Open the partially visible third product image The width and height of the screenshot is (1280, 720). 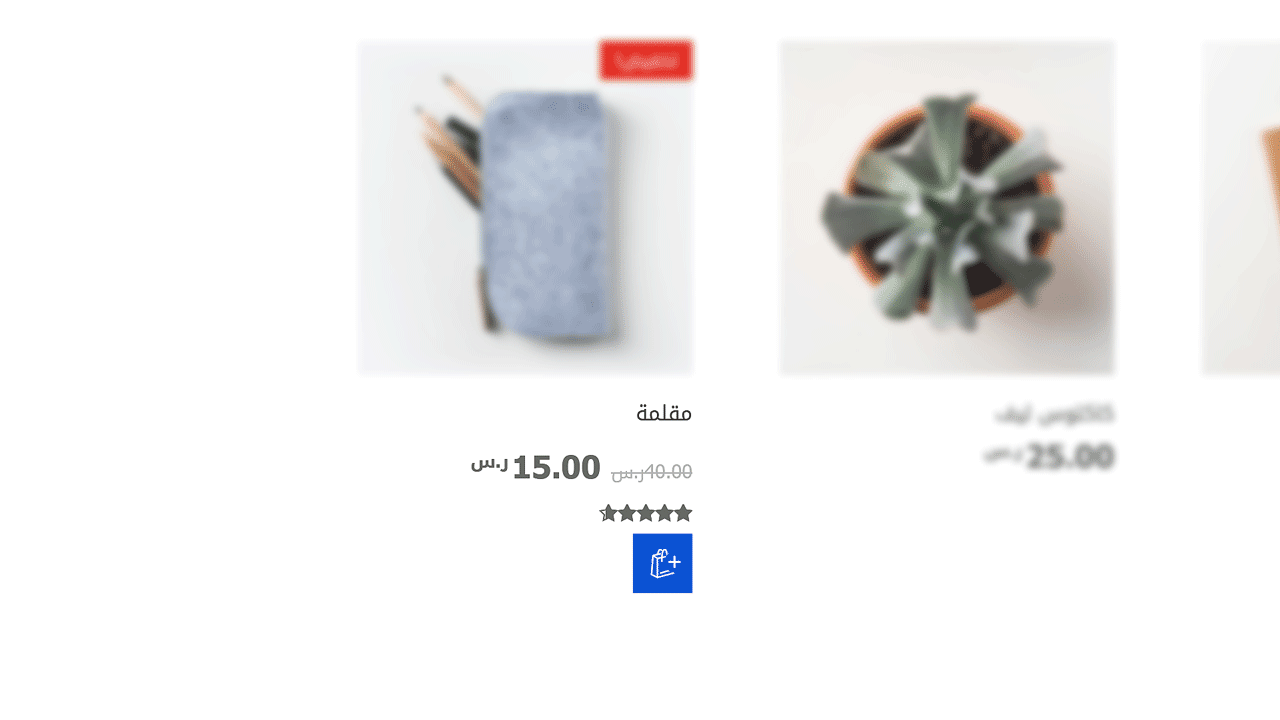pyautogui.click(x=1241, y=208)
